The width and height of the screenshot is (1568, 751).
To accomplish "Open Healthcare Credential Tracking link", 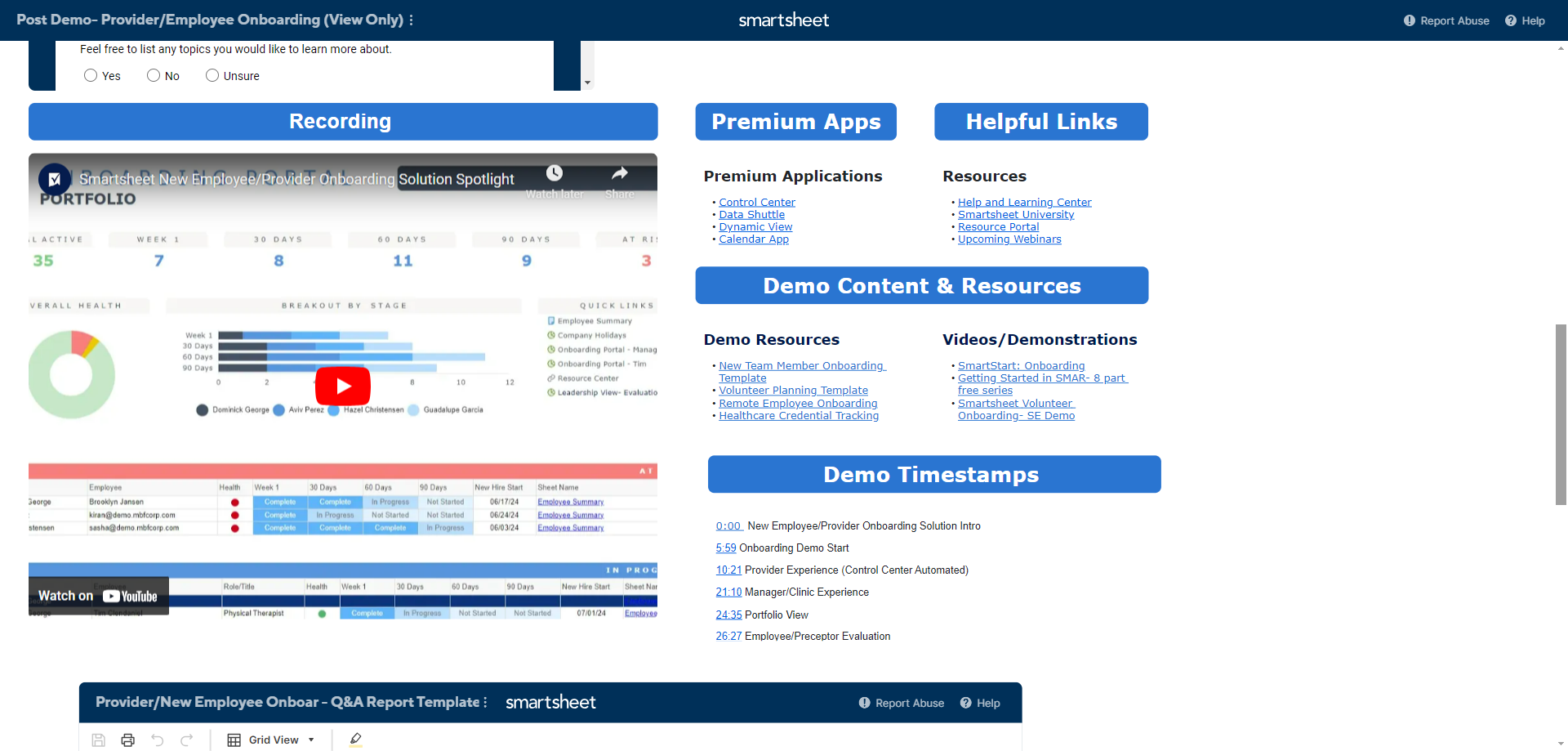I will [x=799, y=415].
